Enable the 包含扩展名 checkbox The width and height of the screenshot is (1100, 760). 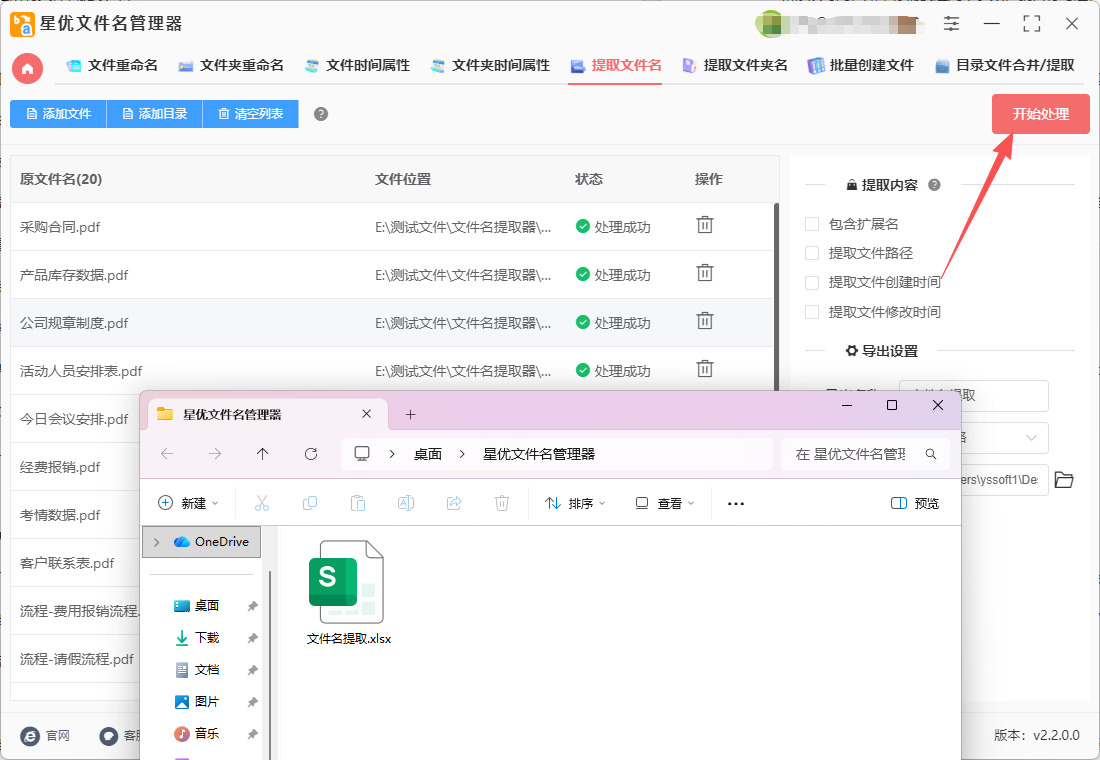click(812, 224)
